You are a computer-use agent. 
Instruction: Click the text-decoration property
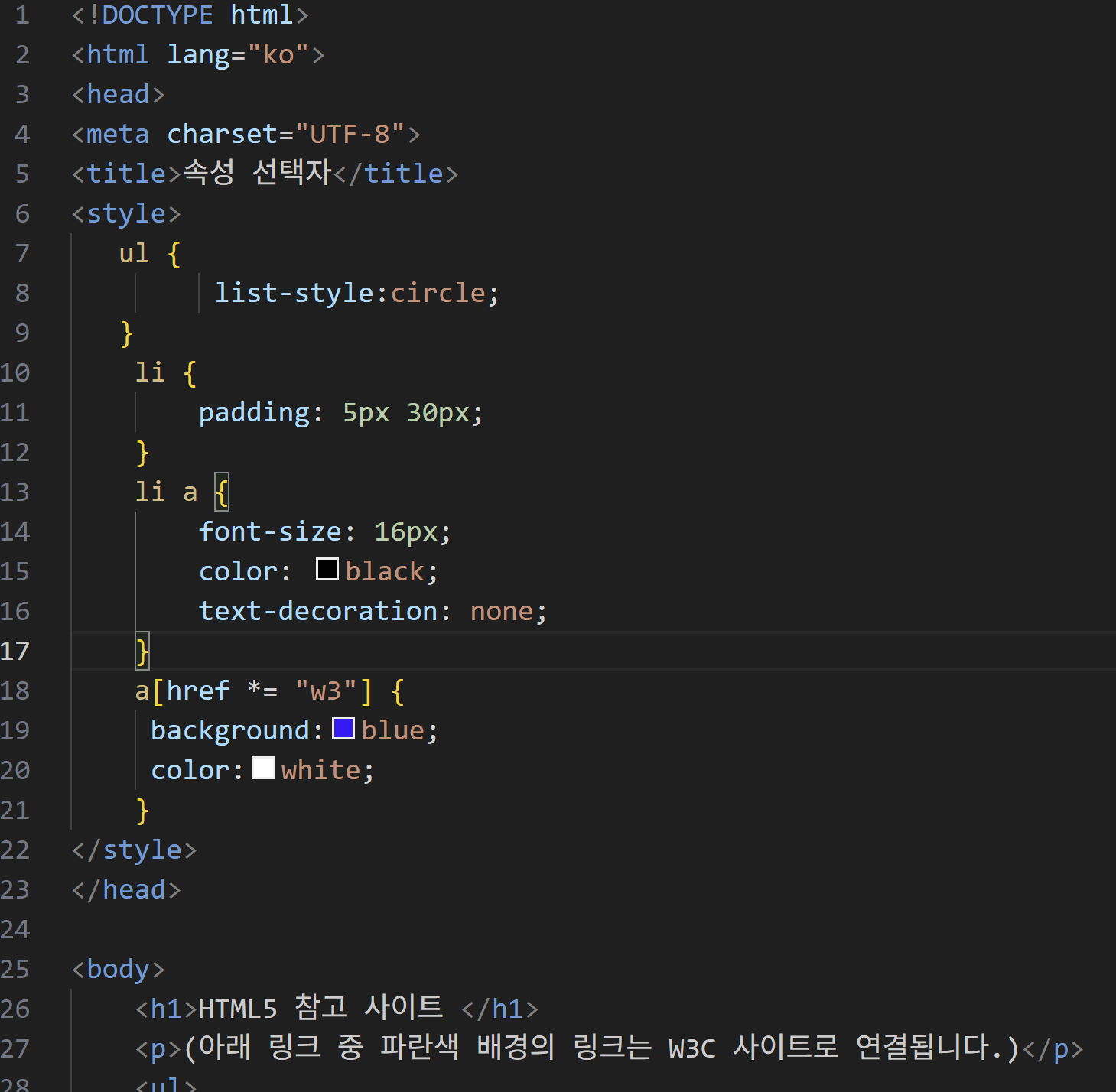point(318,611)
